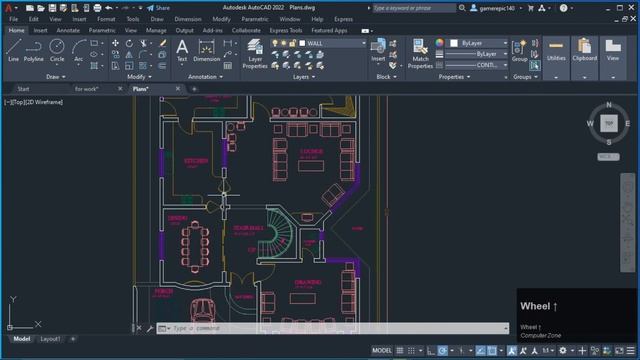The image size is (640, 360).
Task: Click the Share button
Action: (x=158, y=8)
